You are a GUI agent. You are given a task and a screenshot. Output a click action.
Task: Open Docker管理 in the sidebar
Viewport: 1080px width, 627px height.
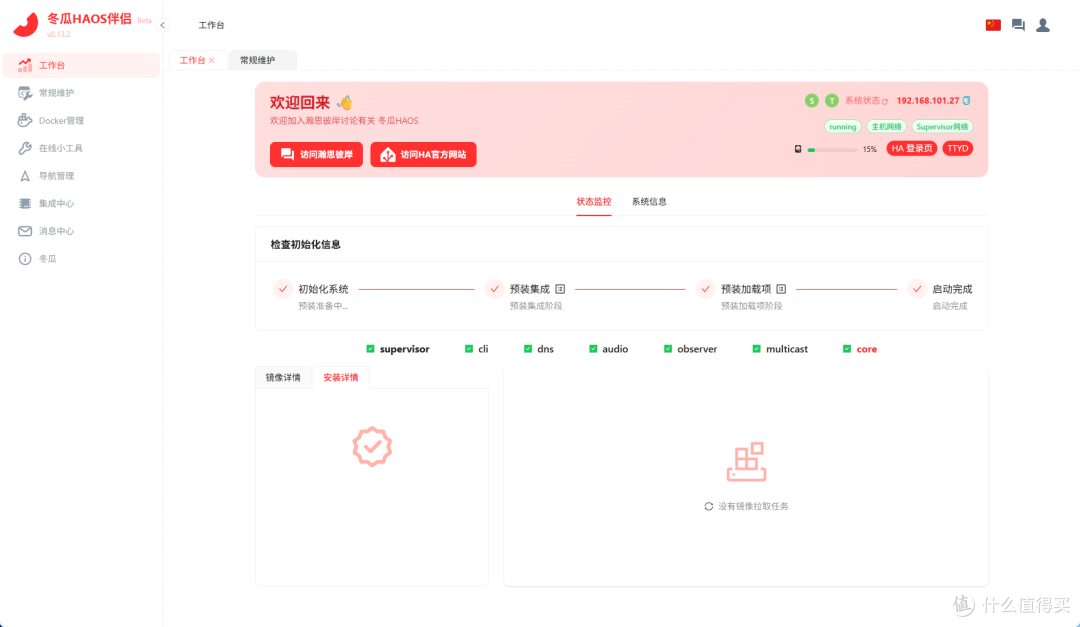click(81, 121)
